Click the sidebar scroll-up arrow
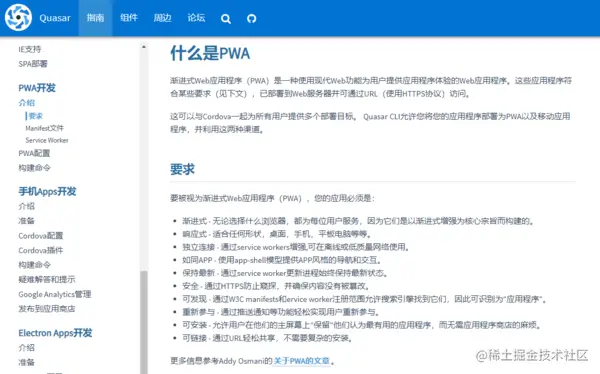 tap(144, 47)
